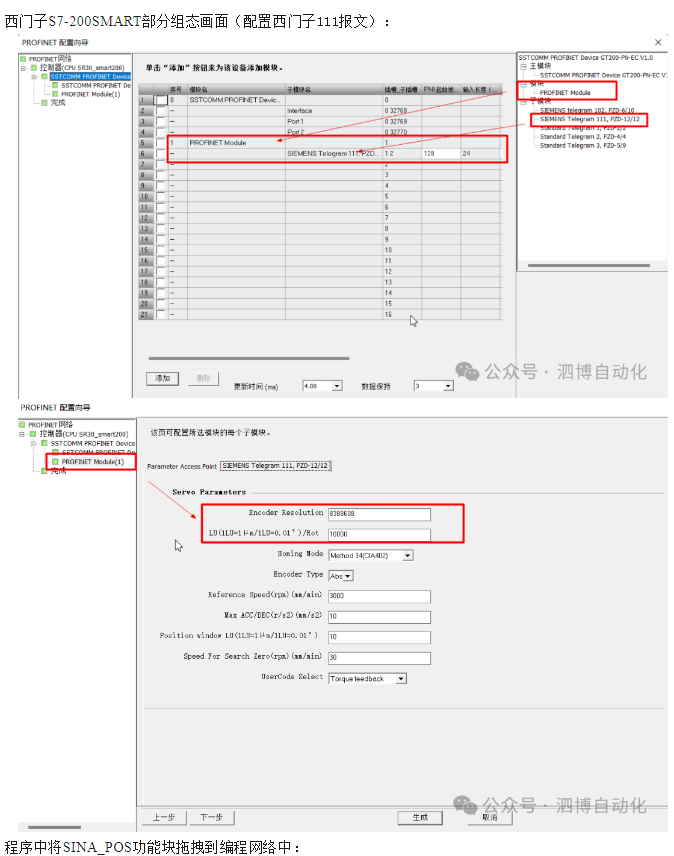Click SIEMENS Telegram 111 submodule cell in row 6

pyautogui.click(x=333, y=153)
